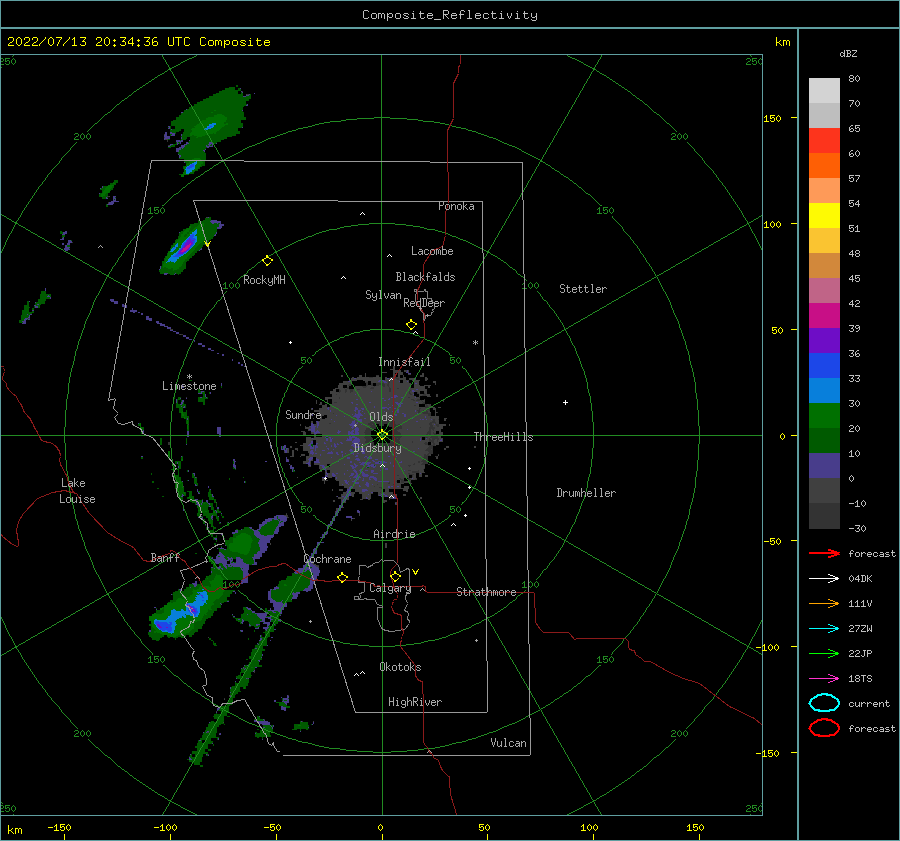The image size is (900, 841).
Task: Click the Innisfail label
Action: pyautogui.click(x=404, y=362)
